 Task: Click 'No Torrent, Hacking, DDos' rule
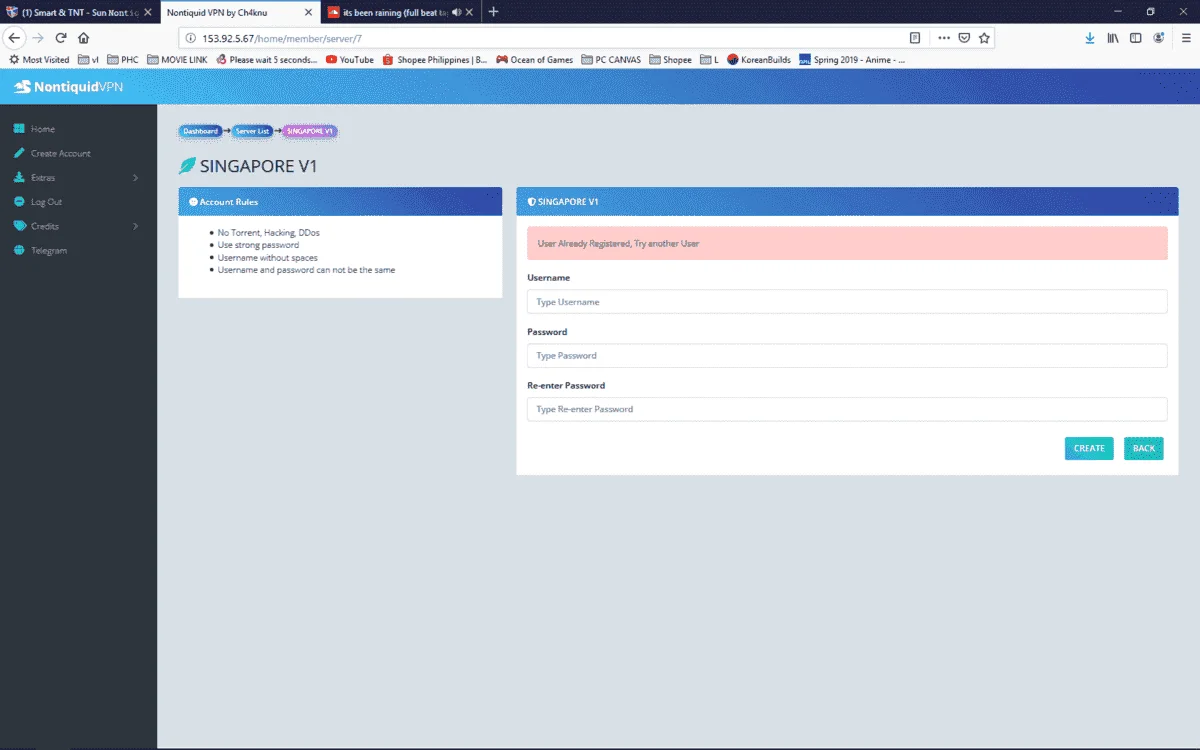(268, 232)
